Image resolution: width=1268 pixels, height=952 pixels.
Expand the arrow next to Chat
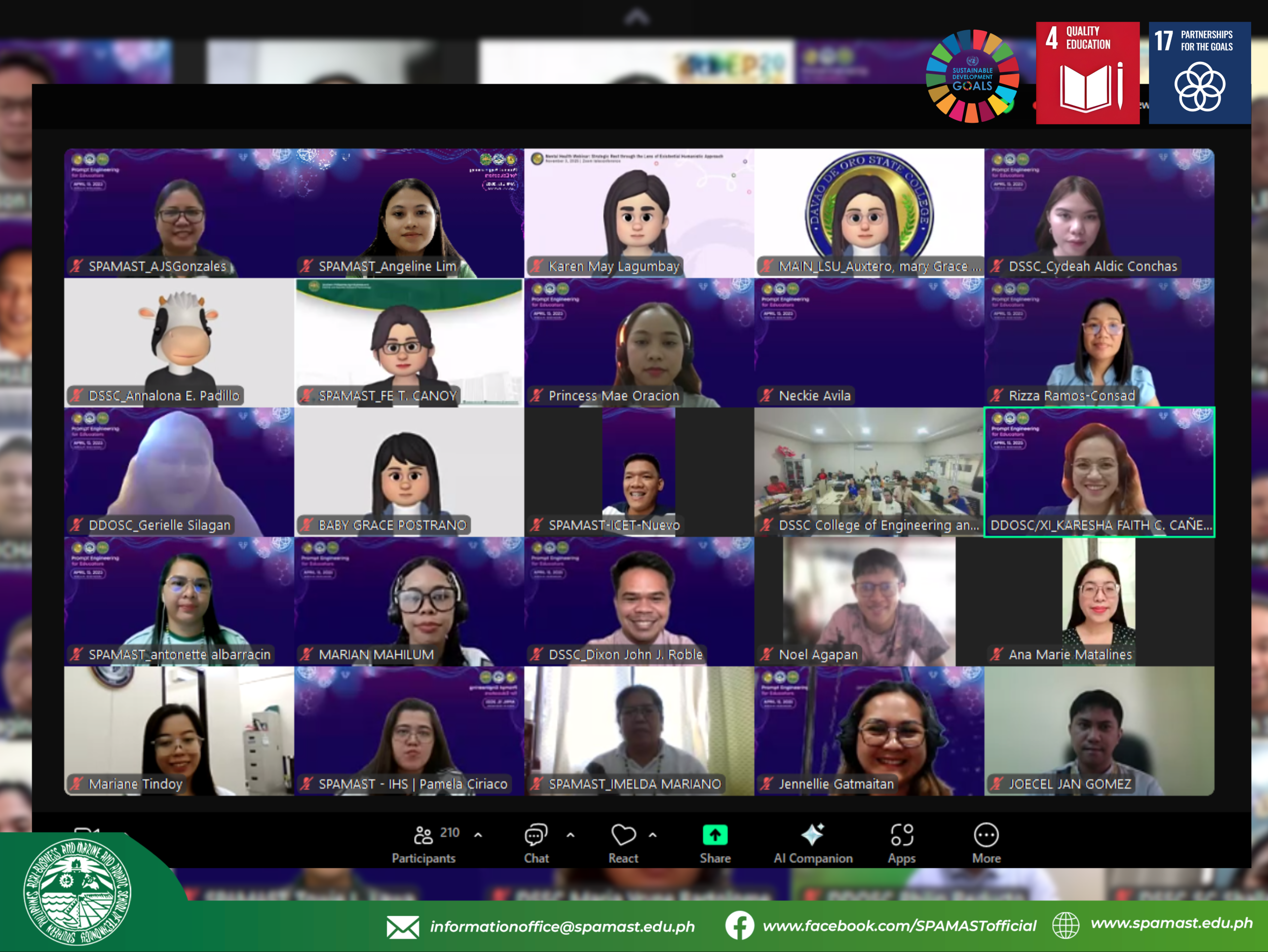[571, 835]
